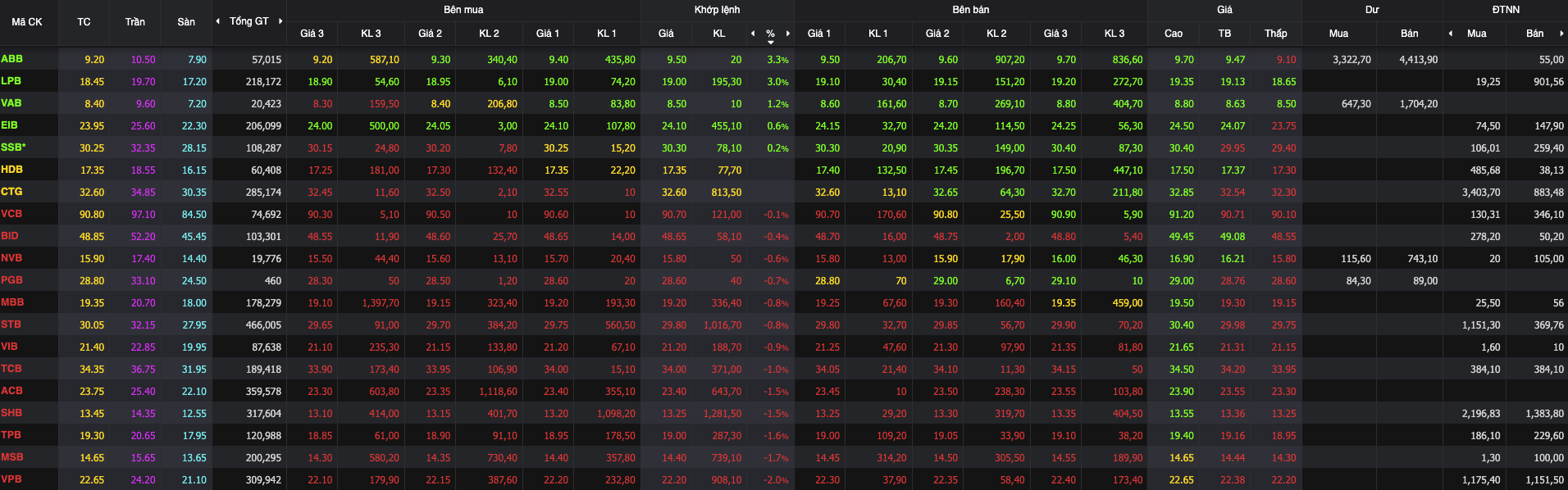Click the right arrow next to % column header
The height and width of the screenshot is (490, 1568).
788,34
